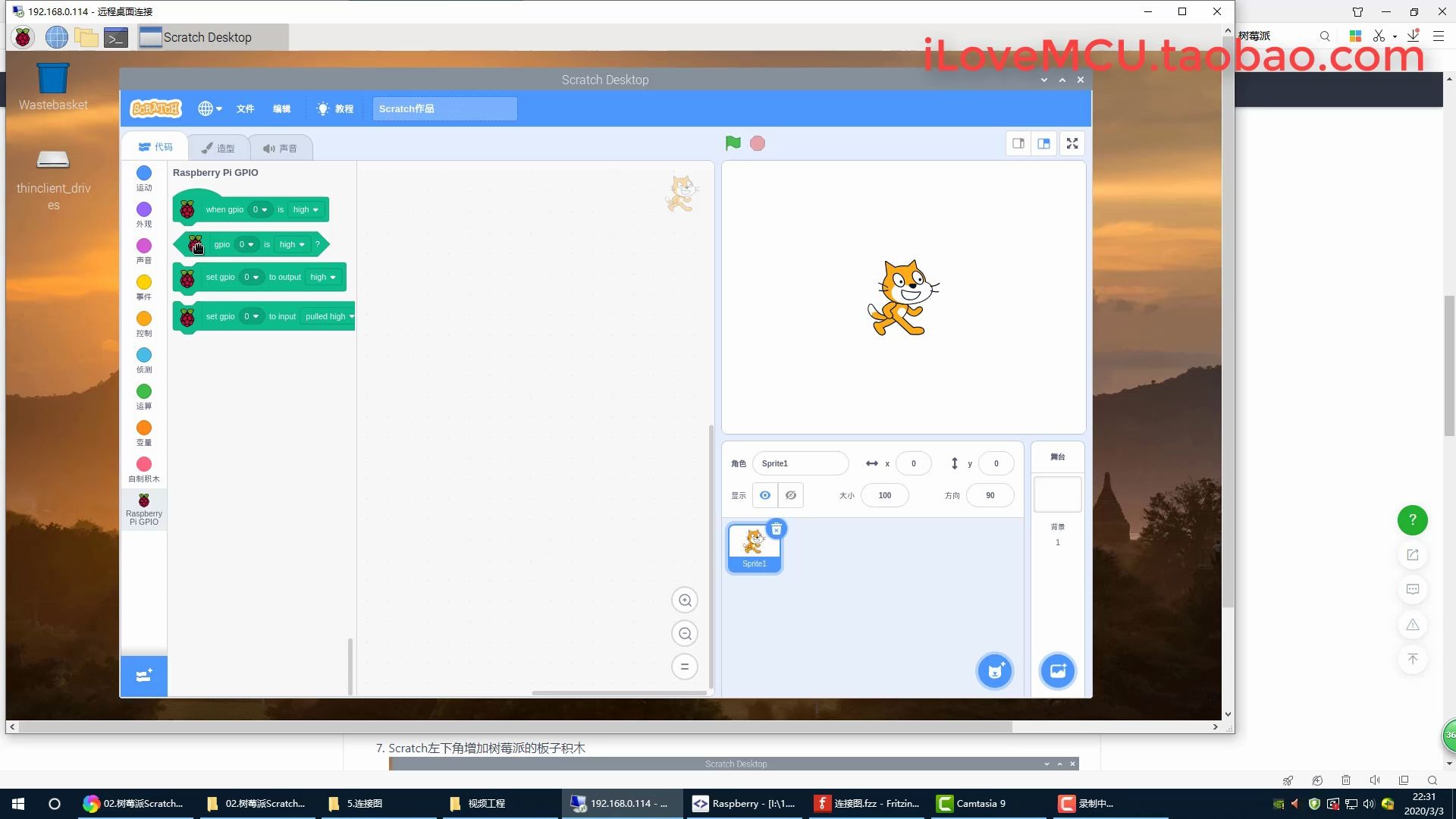The image size is (1456, 819).
Task: Click Sprite1 name input field
Action: coord(800,463)
